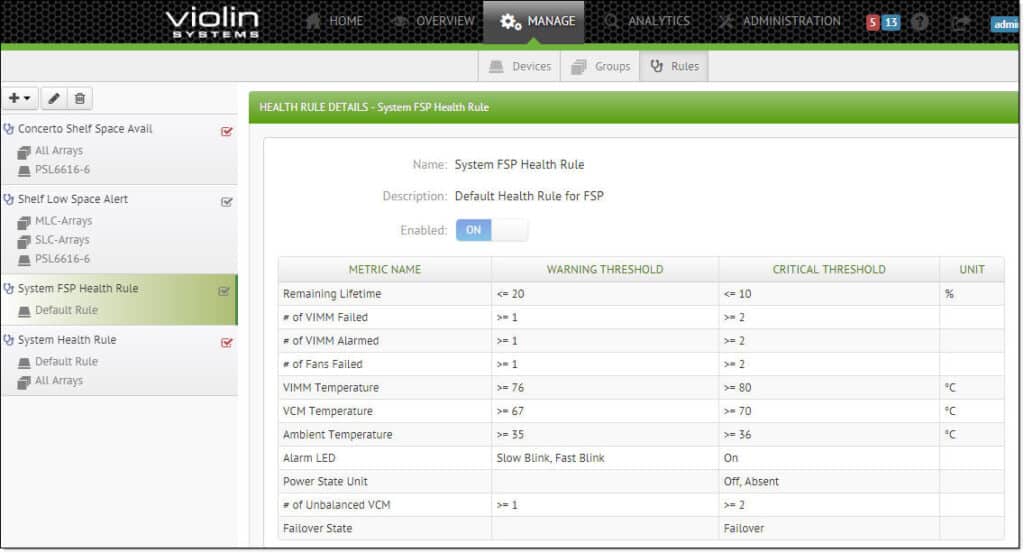Click the WARNING THRESHOLD column header

point(605,270)
